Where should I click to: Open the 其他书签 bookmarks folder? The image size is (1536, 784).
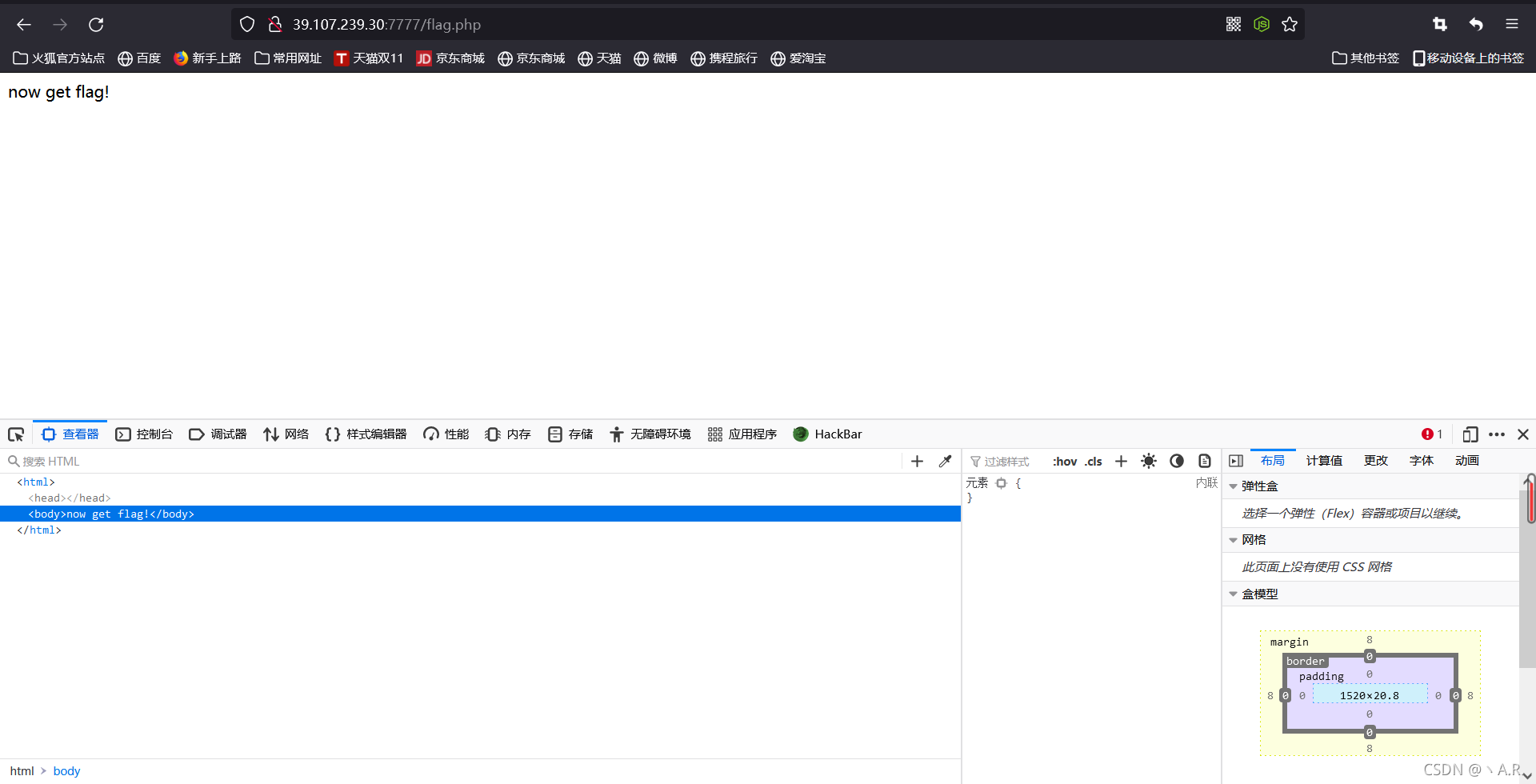[1366, 58]
